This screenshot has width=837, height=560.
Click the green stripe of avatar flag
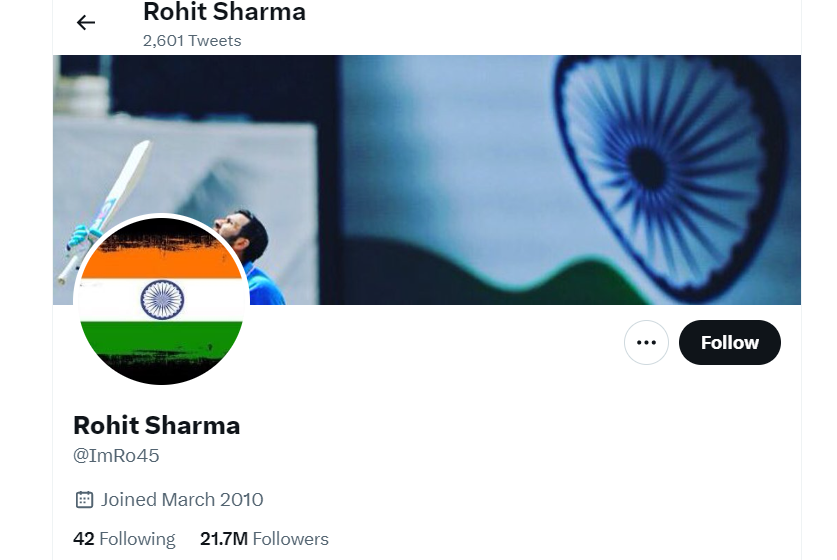pos(161,337)
